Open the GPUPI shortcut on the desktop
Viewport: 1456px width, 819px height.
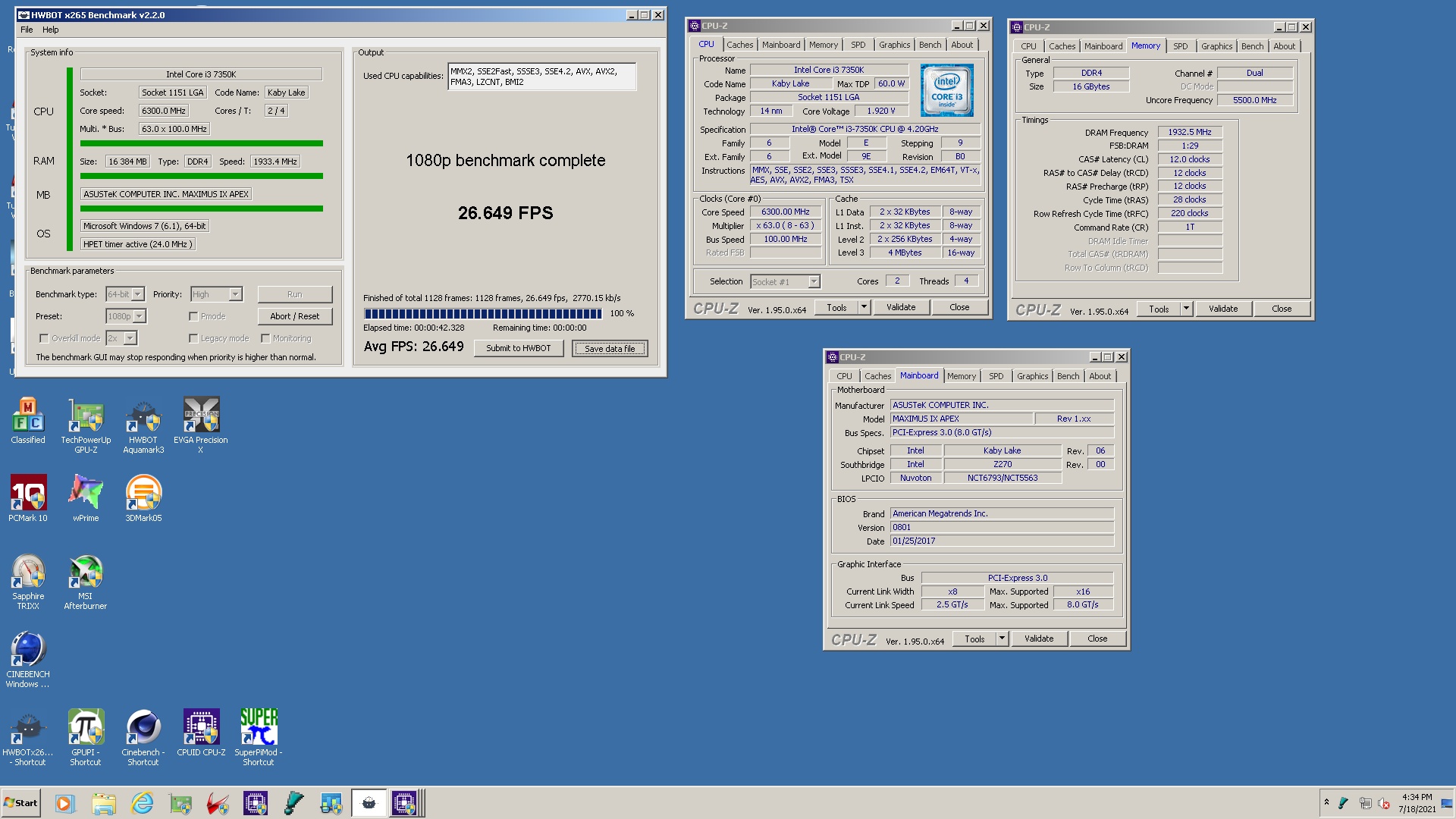point(86,738)
